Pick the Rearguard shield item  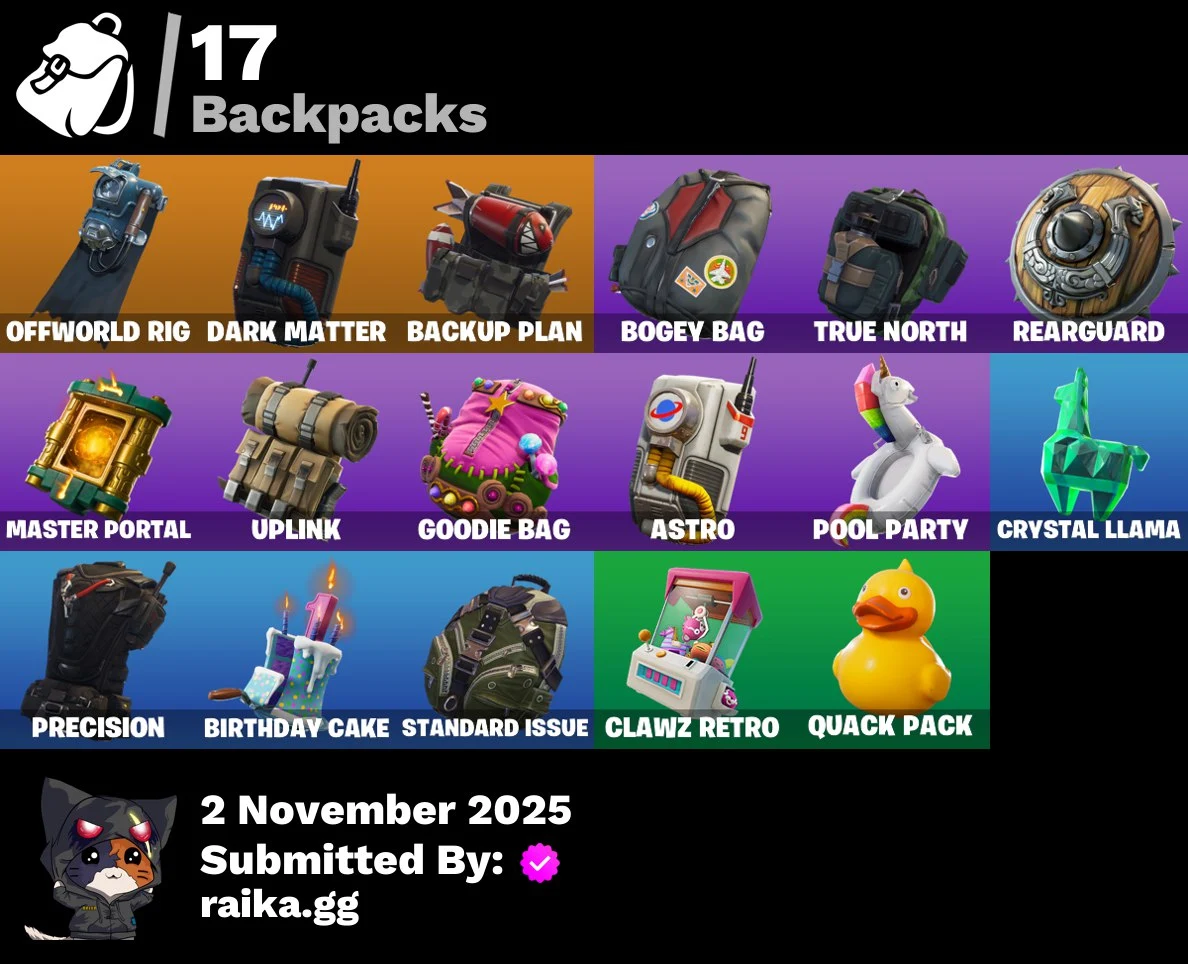pos(1089,254)
